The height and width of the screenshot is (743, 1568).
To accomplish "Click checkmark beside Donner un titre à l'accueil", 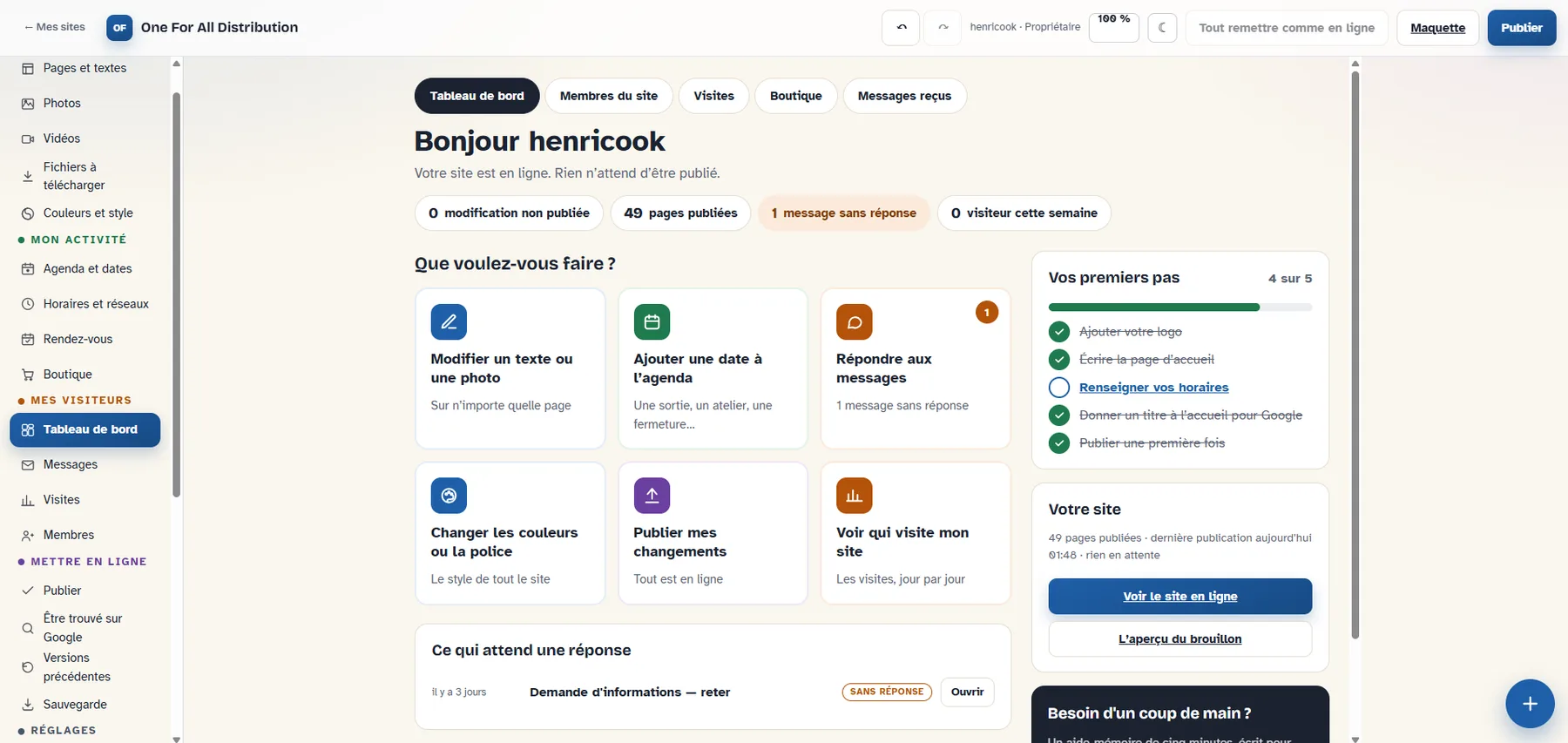I will tap(1059, 415).
